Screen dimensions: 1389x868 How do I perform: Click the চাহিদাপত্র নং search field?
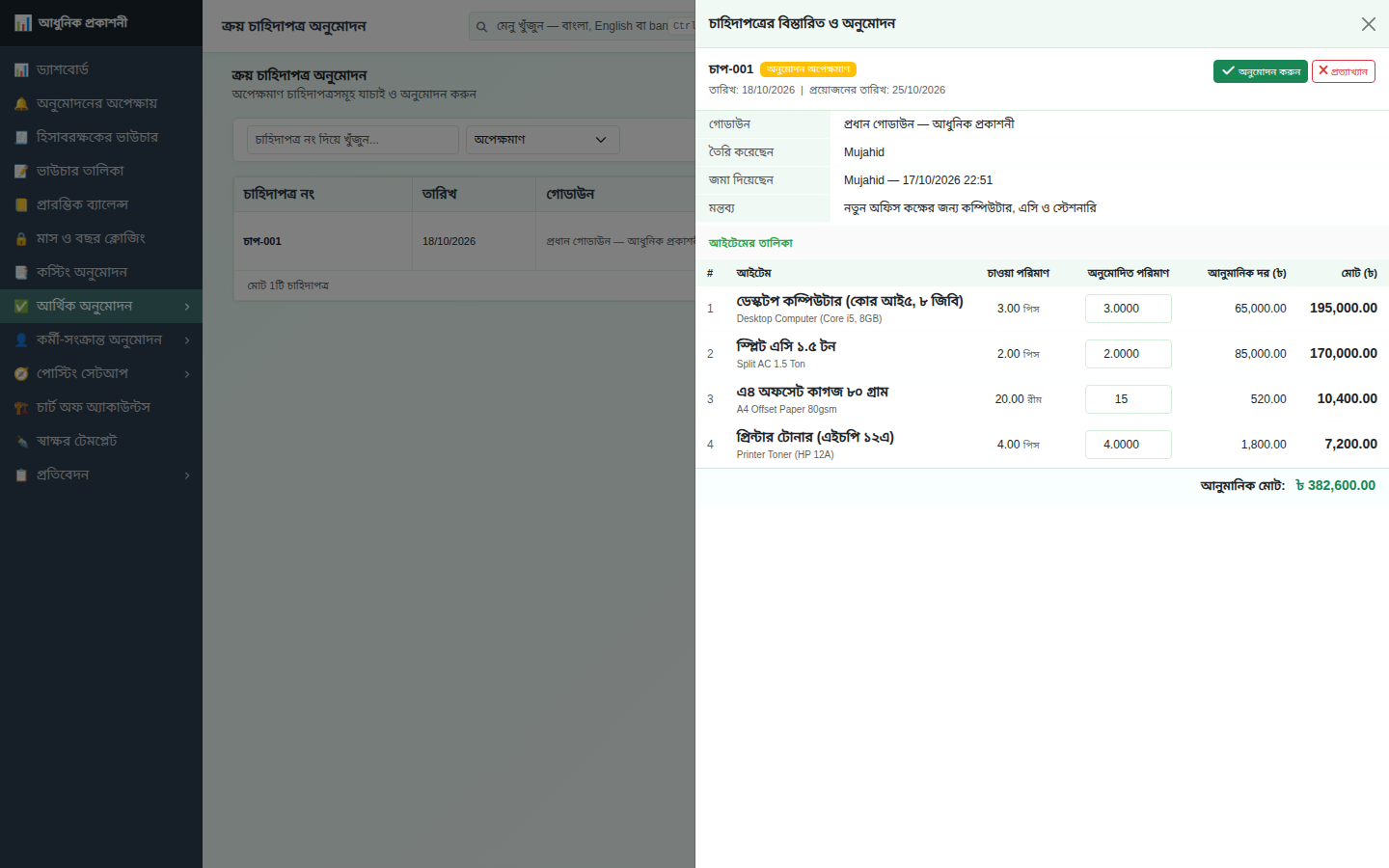coord(352,140)
